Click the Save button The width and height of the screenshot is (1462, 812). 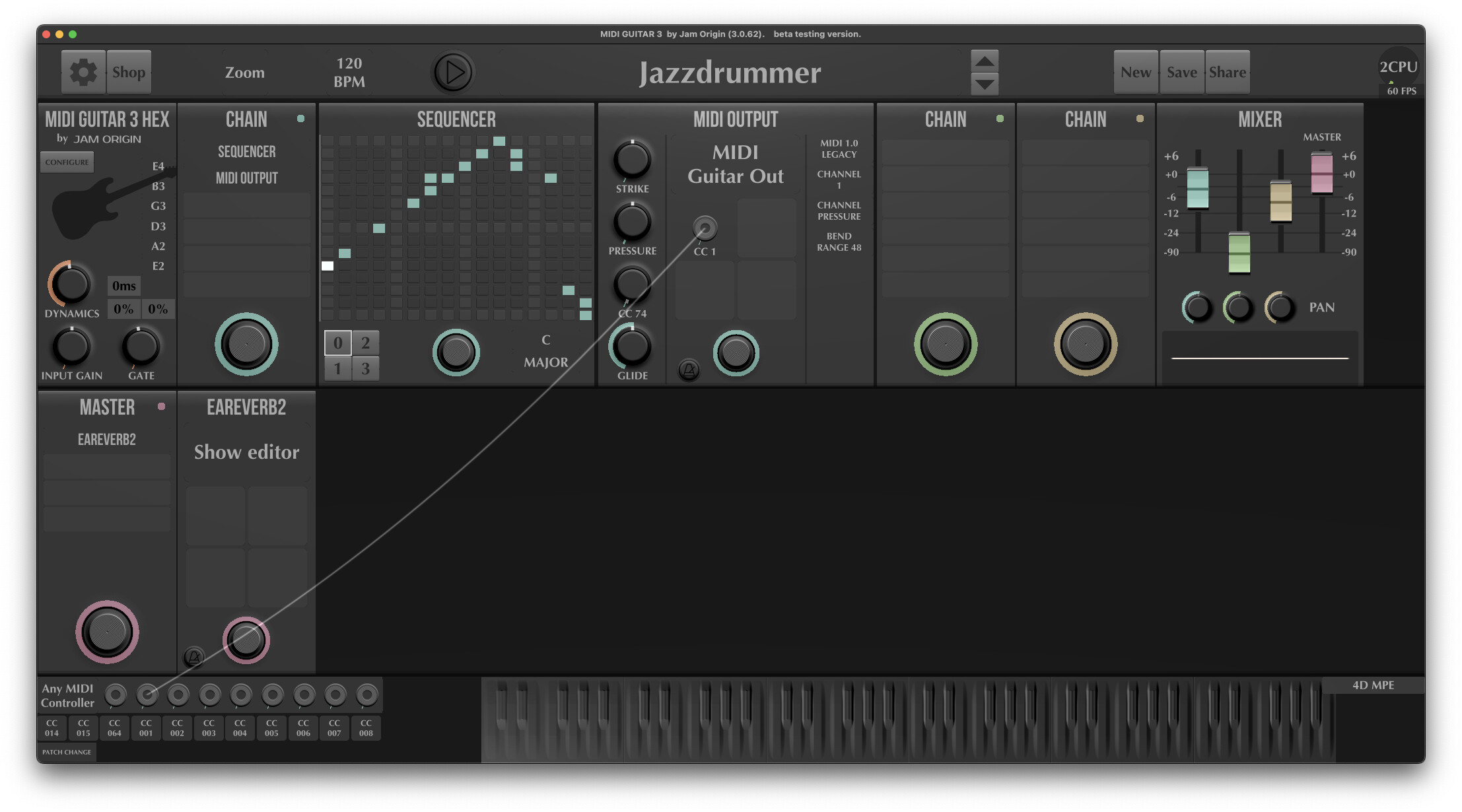click(x=1181, y=72)
